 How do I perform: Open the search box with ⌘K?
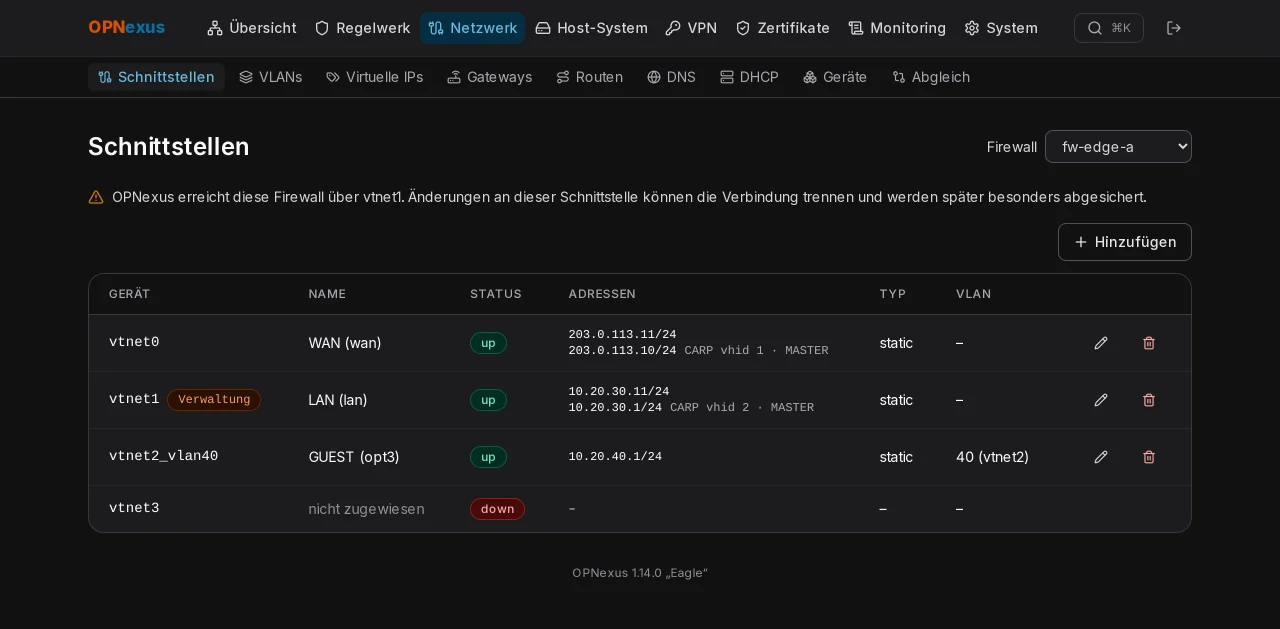point(1108,28)
